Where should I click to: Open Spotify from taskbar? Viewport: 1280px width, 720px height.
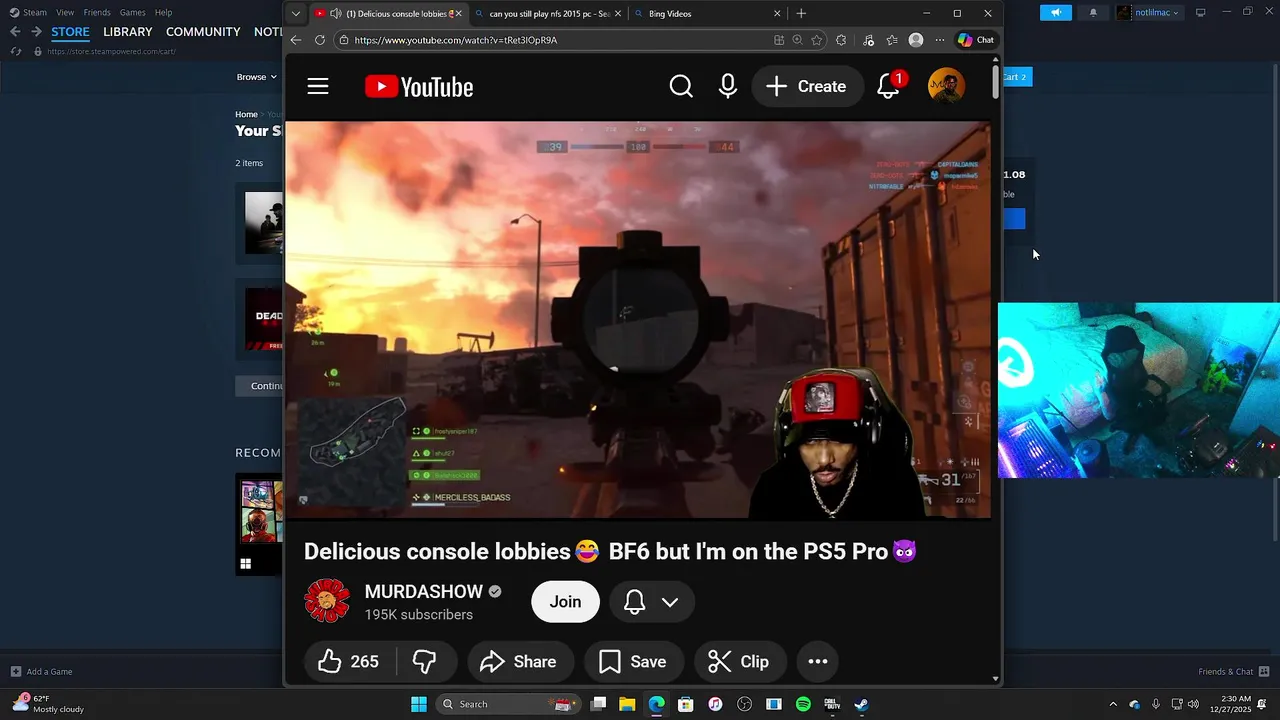coord(803,704)
